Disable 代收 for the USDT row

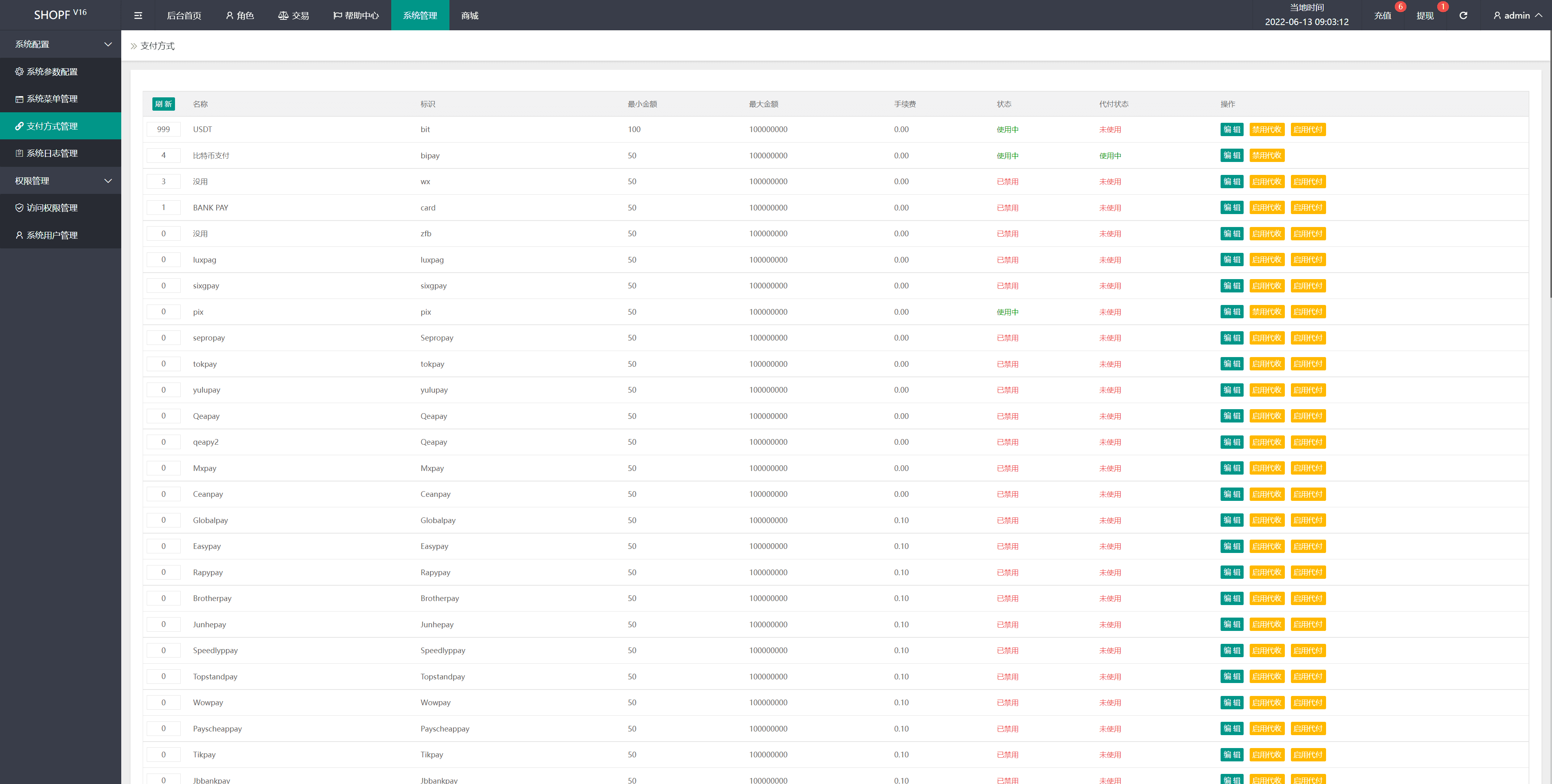[x=1266, y=130]
